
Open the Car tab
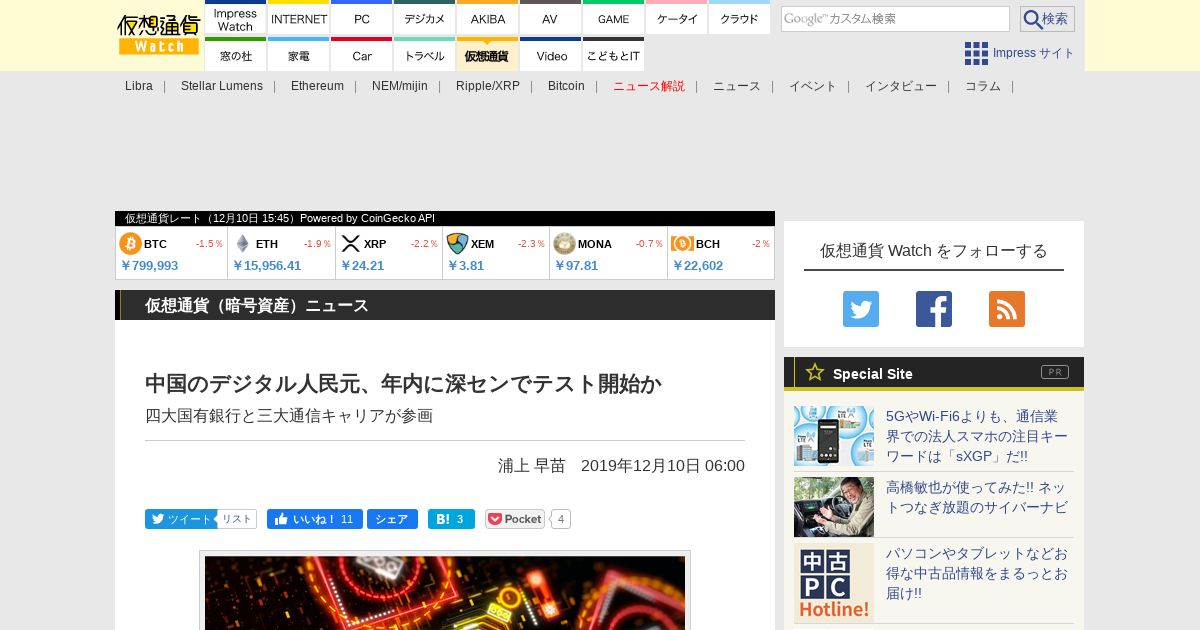coord(362,56)
